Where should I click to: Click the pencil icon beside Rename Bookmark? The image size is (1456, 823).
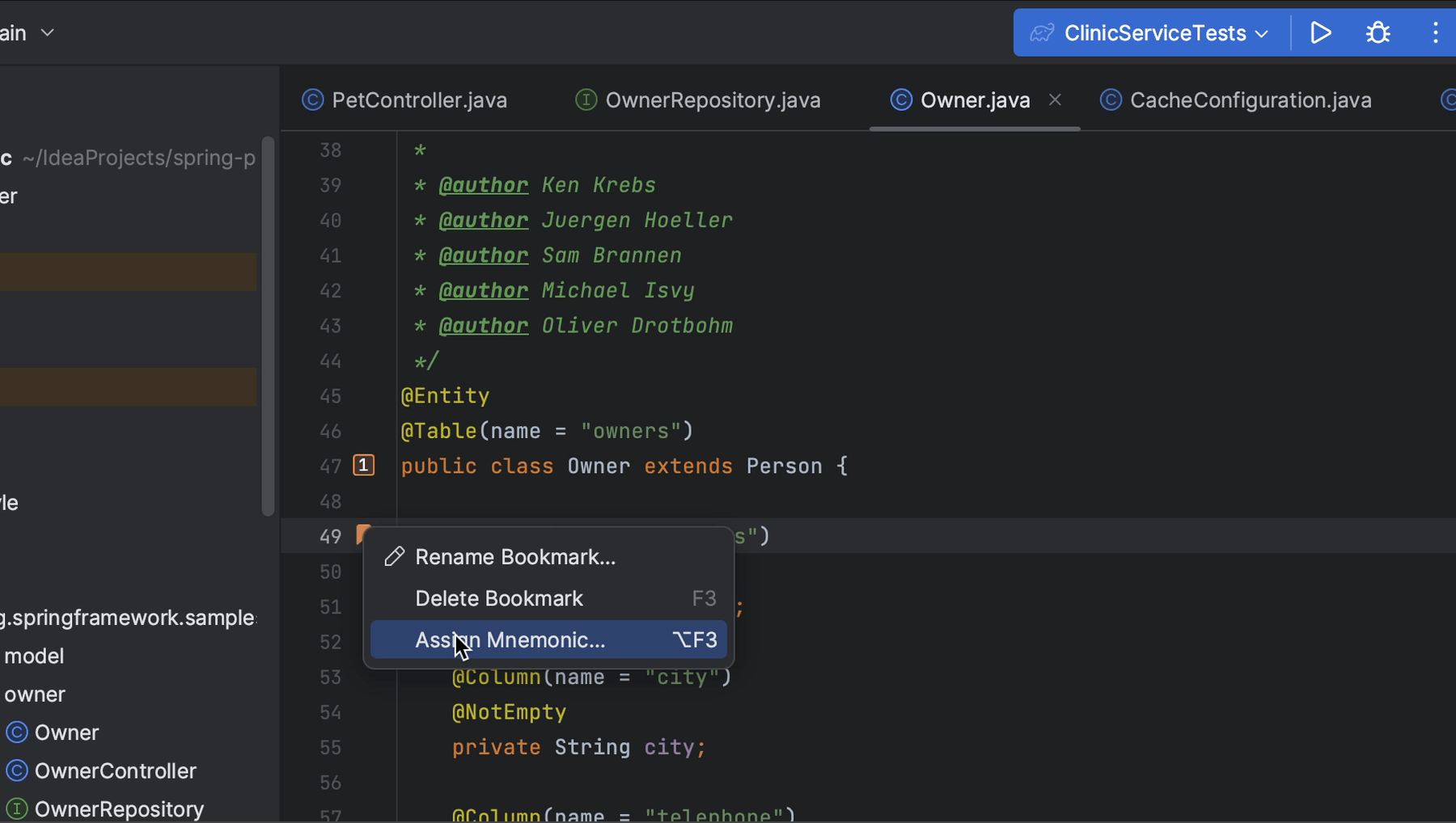[394, 557]
